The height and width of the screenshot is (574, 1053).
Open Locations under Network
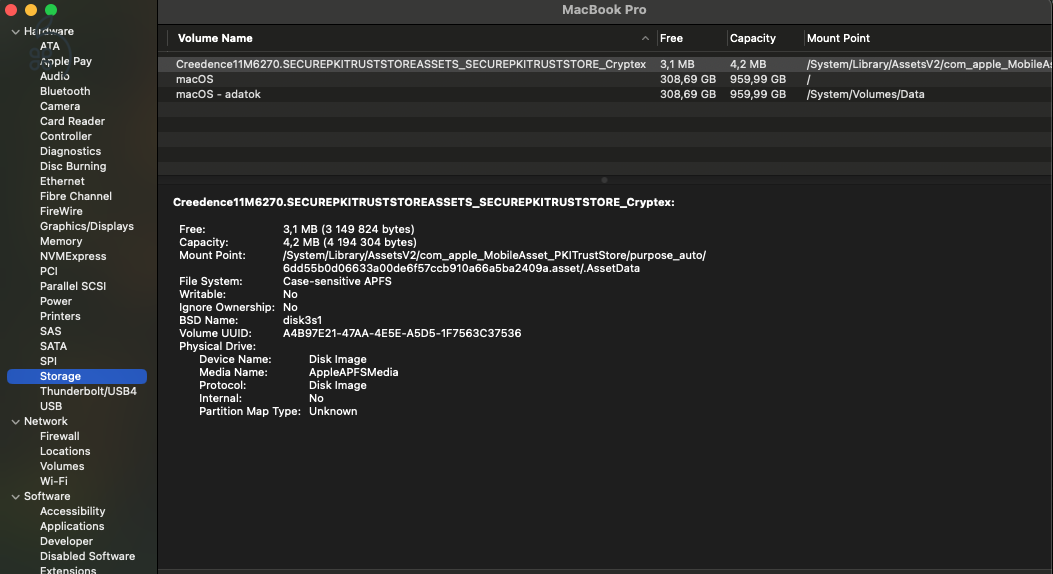(64, 452)
